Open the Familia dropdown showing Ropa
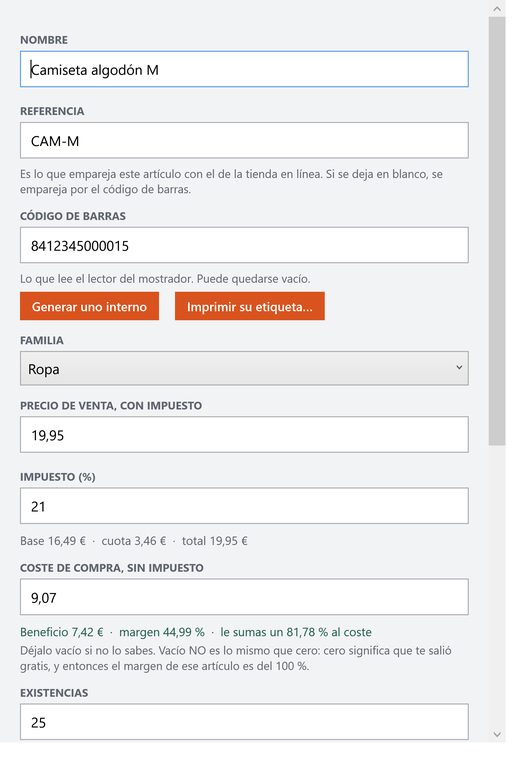 point(244,369)
